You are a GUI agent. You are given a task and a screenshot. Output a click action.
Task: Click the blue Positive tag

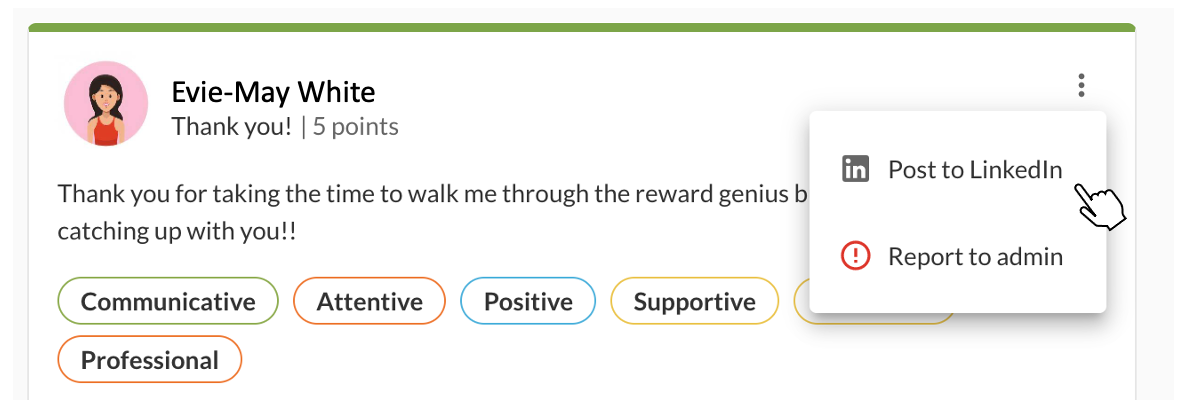pos(528,302)
